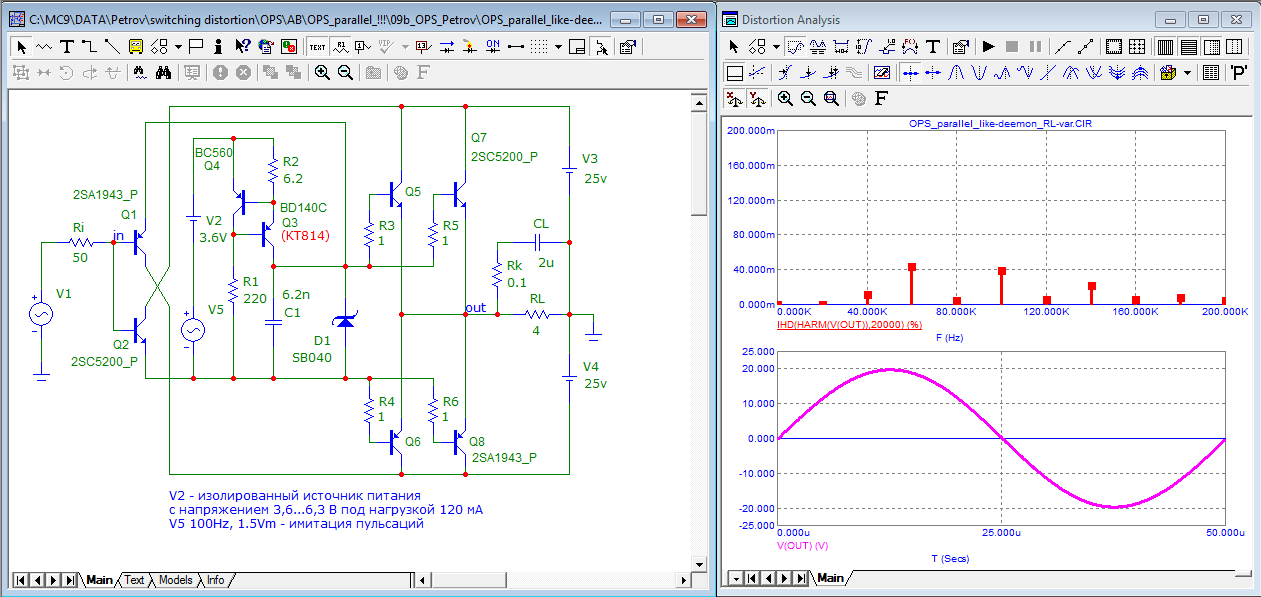Click the V(OUT) (V) waveform label
Screen dimensions: 1261x597
(803, 546)
